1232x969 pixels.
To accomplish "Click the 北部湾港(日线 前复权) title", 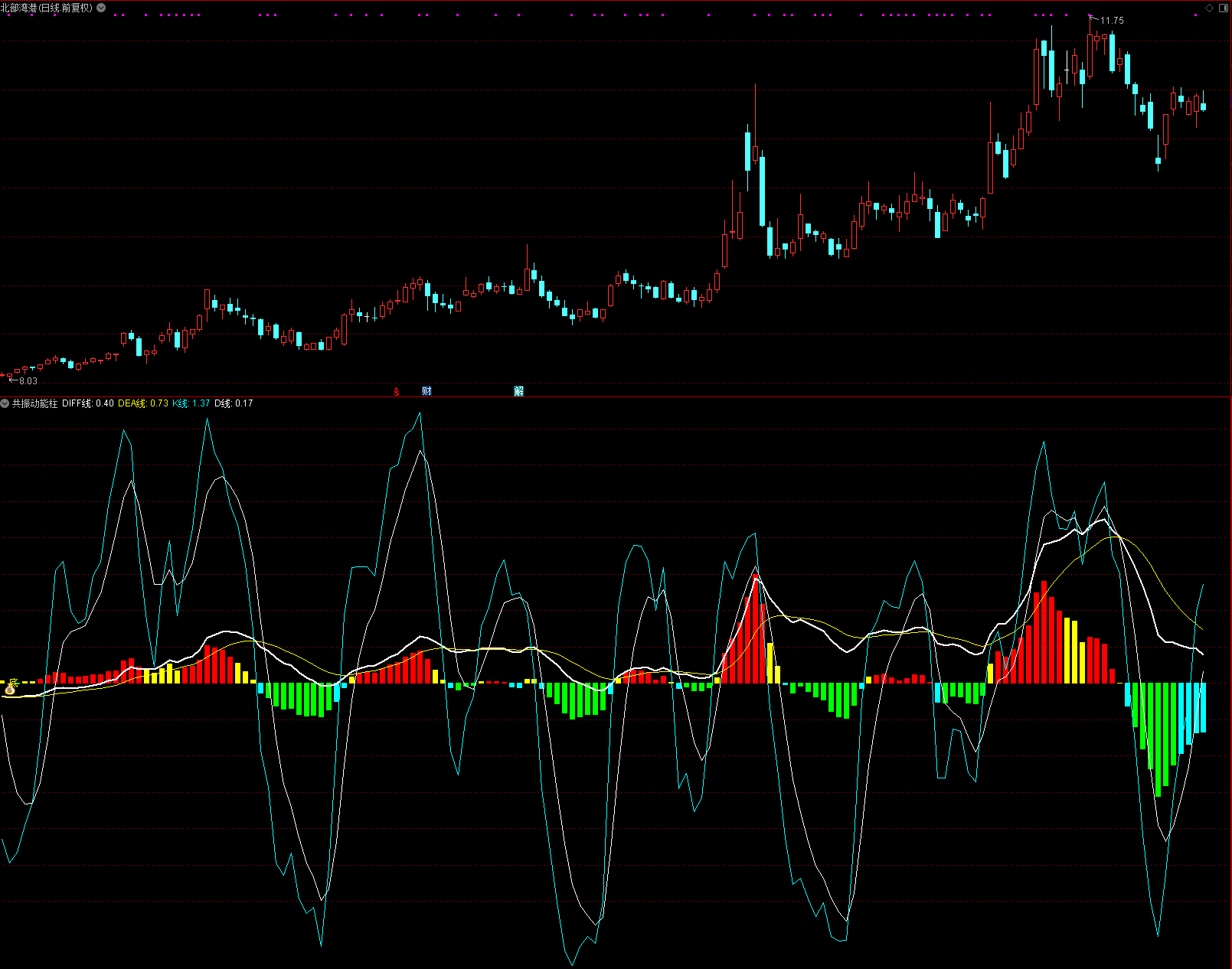I will click(47, 8).
